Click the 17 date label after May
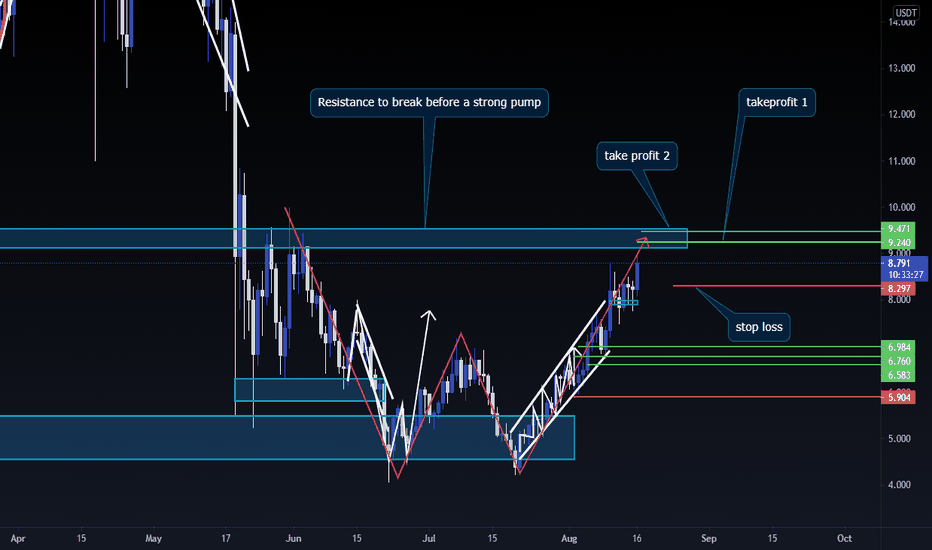The image size is (932, 550). (x=226, y=539)
